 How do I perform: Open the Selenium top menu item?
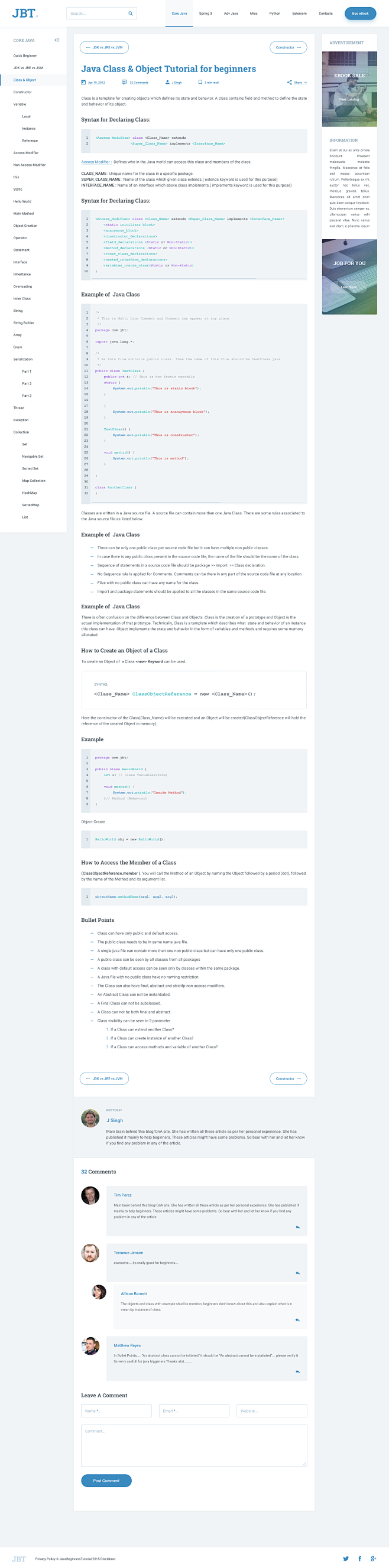pos(299,14)
